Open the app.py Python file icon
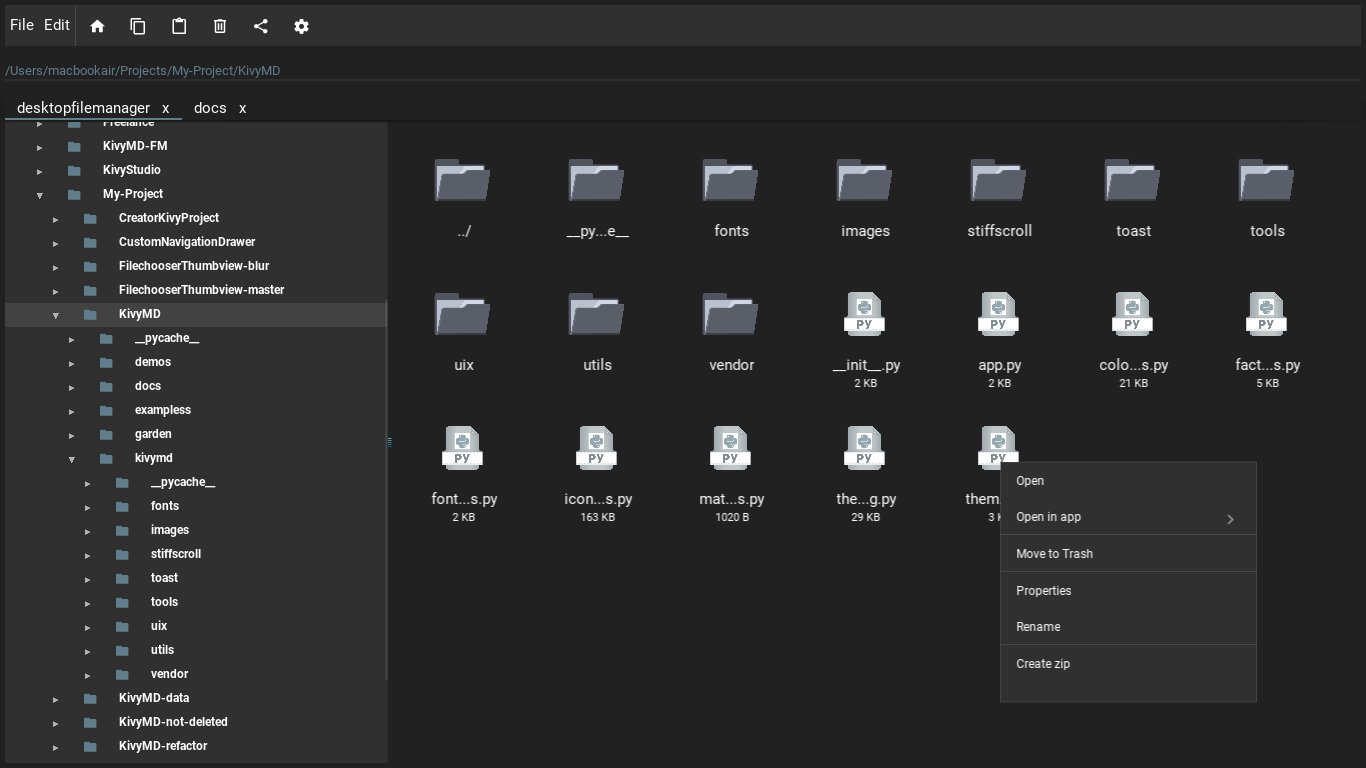The image size is (1366, 768). [999, 313]
